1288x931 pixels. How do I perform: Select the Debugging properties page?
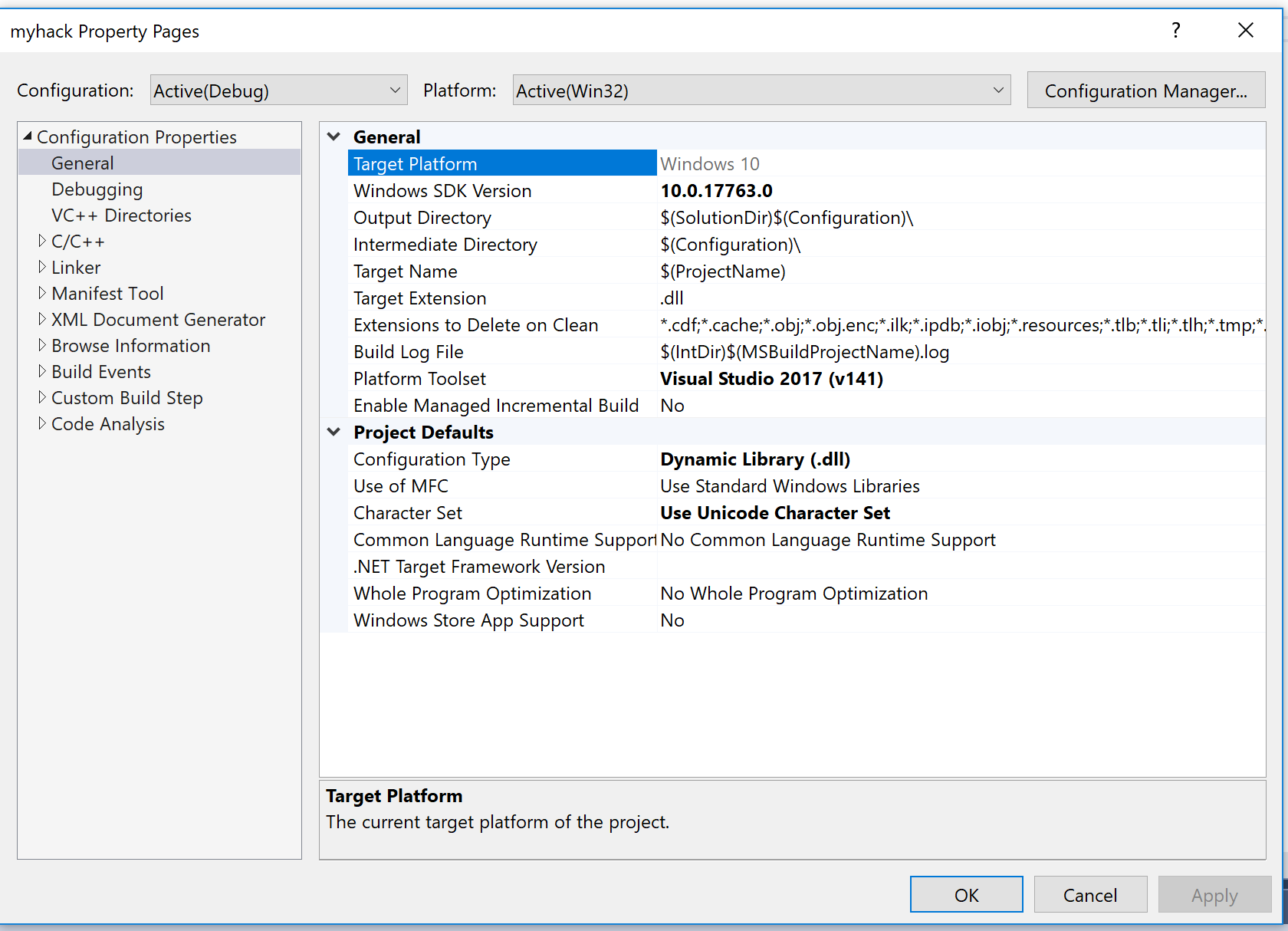97,189
